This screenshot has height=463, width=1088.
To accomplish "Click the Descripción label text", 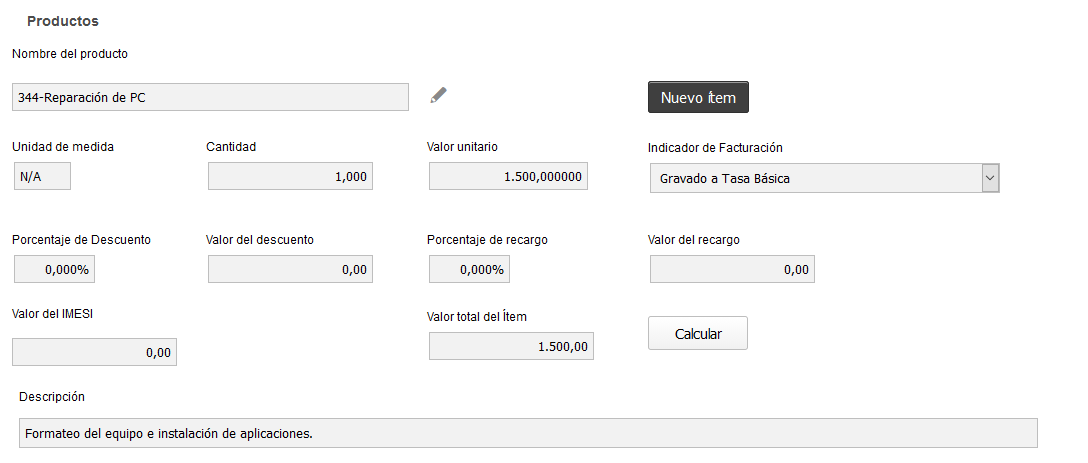I will 52,396.
